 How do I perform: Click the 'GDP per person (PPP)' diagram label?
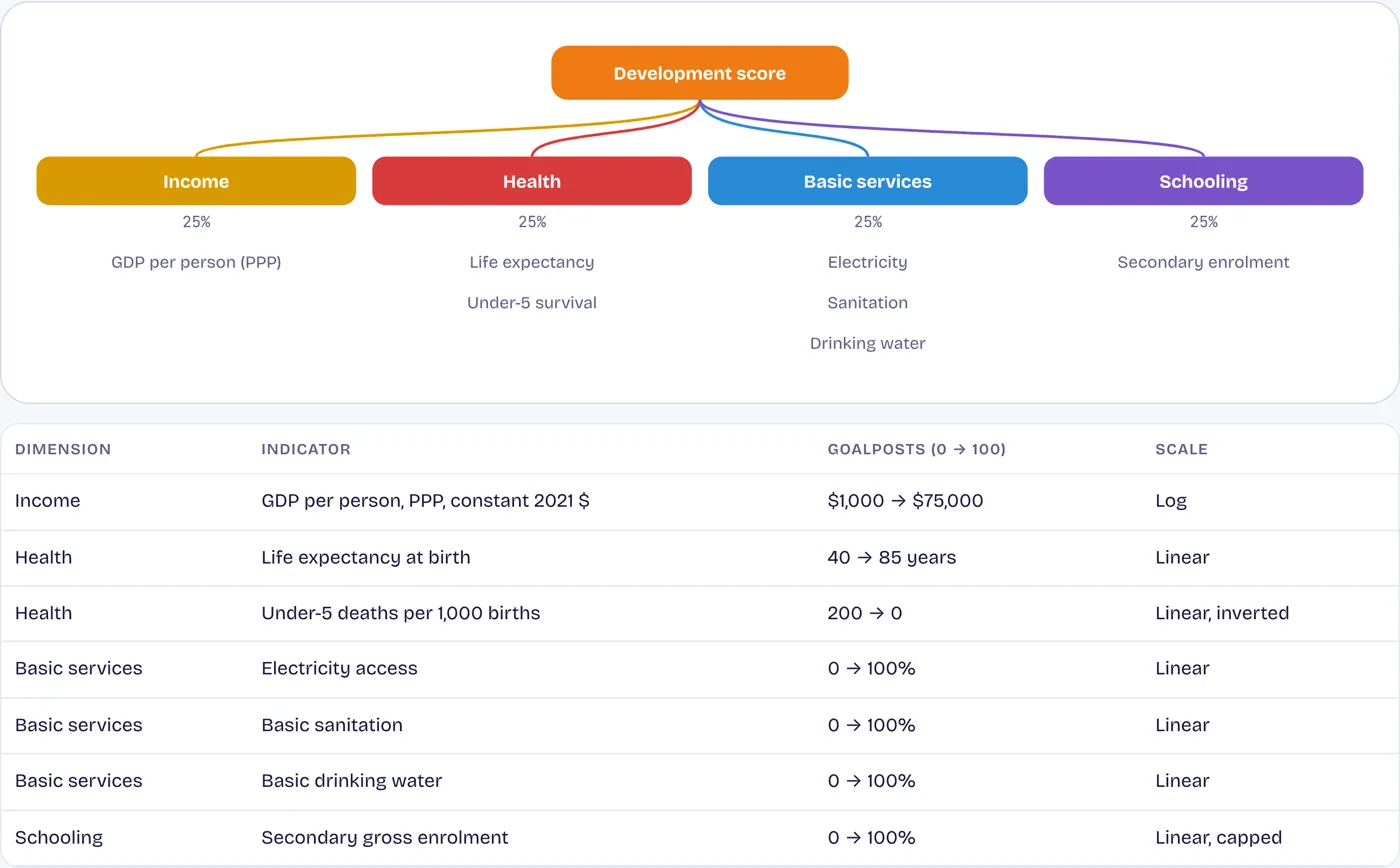click(196, 262)
